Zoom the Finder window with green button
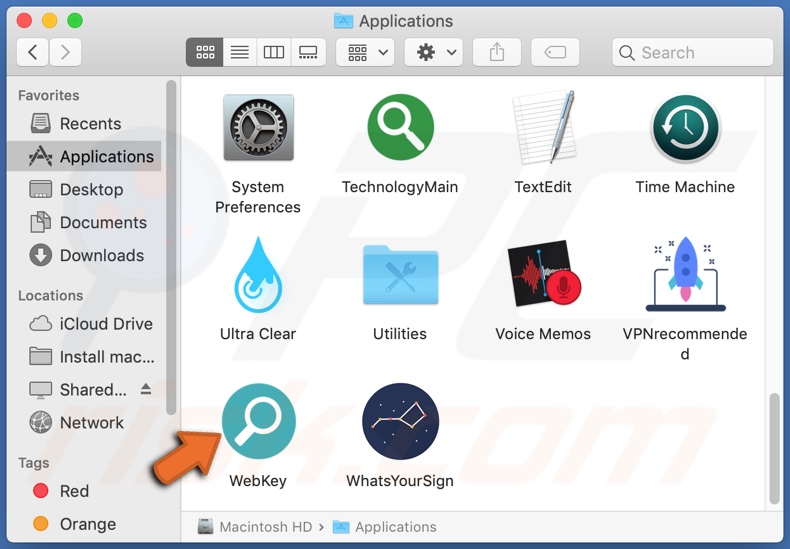The height and width of the screenshot is (549, 790). (x=75, y=21)
